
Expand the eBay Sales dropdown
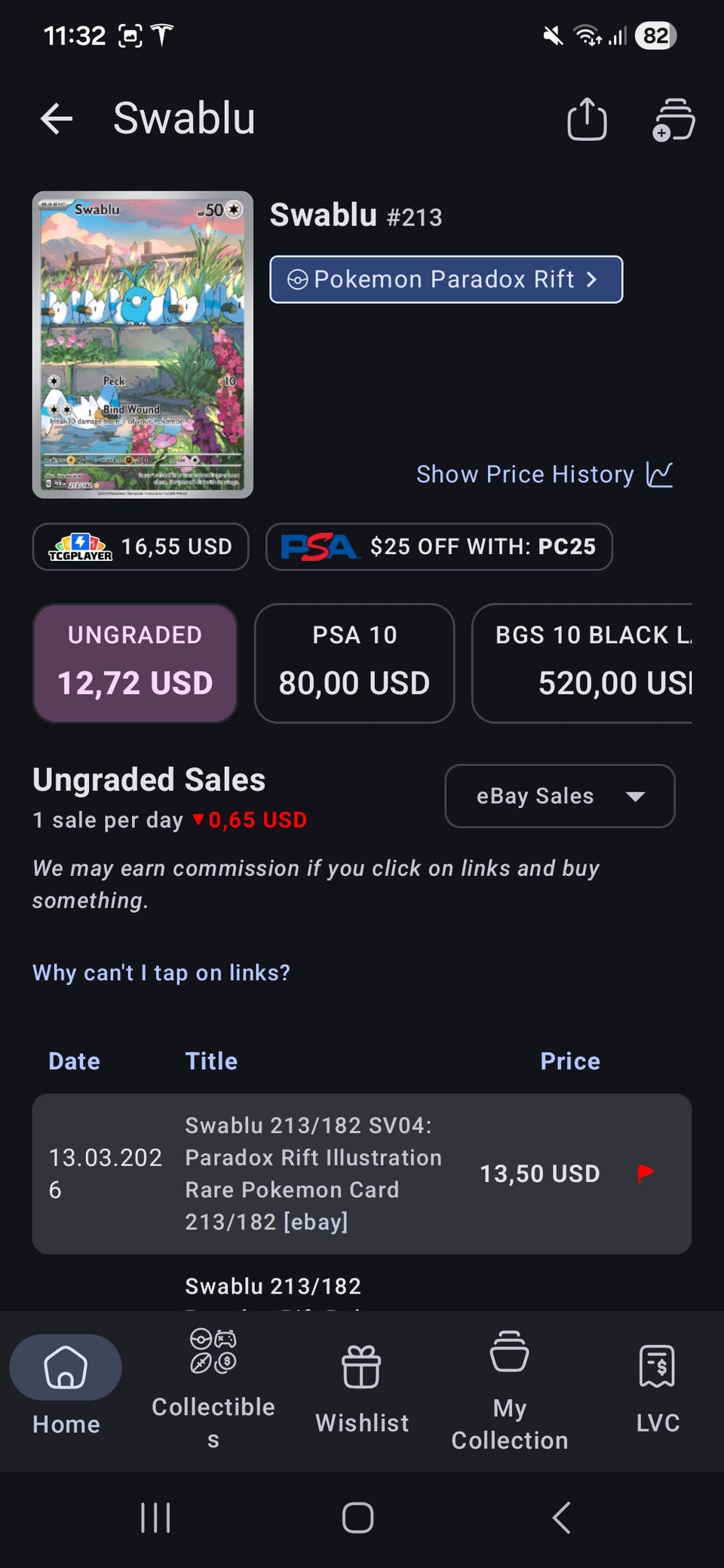(x=560, y=796)
